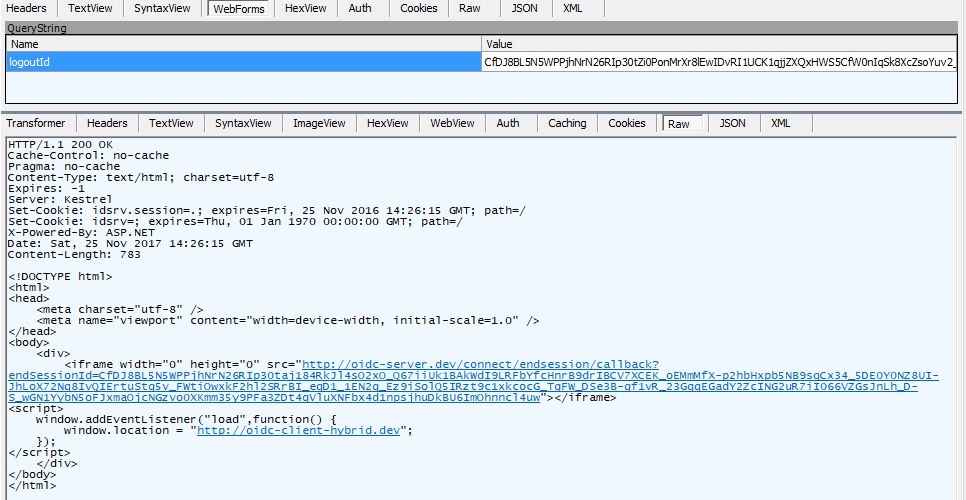Open the response HexView tab
966x500 pixels.
pos(388,123)
